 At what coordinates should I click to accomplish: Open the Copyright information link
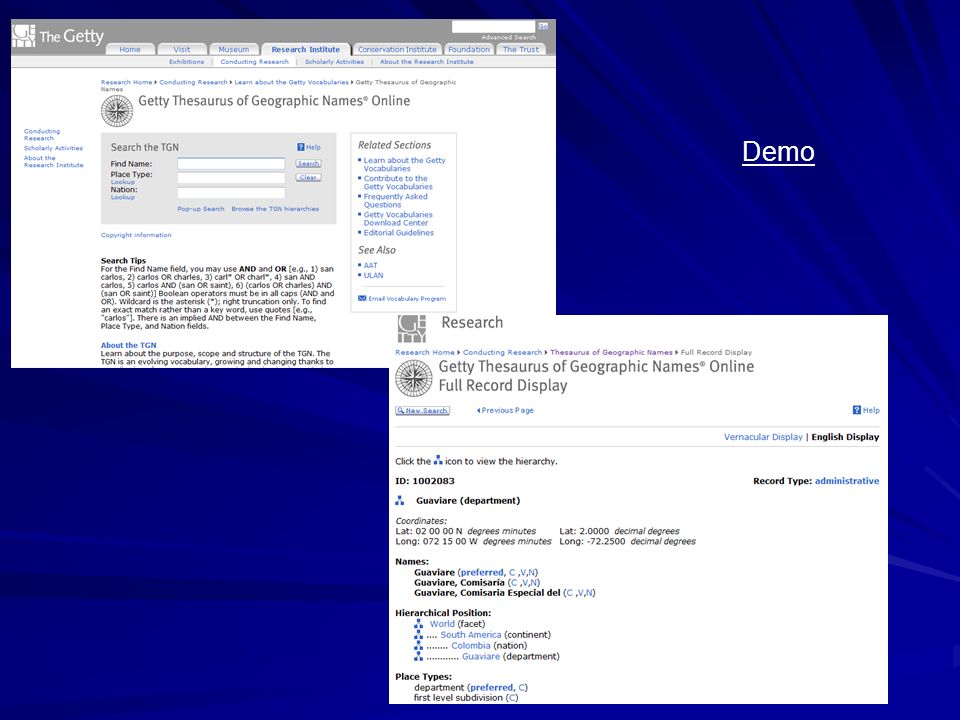[136, 235]
